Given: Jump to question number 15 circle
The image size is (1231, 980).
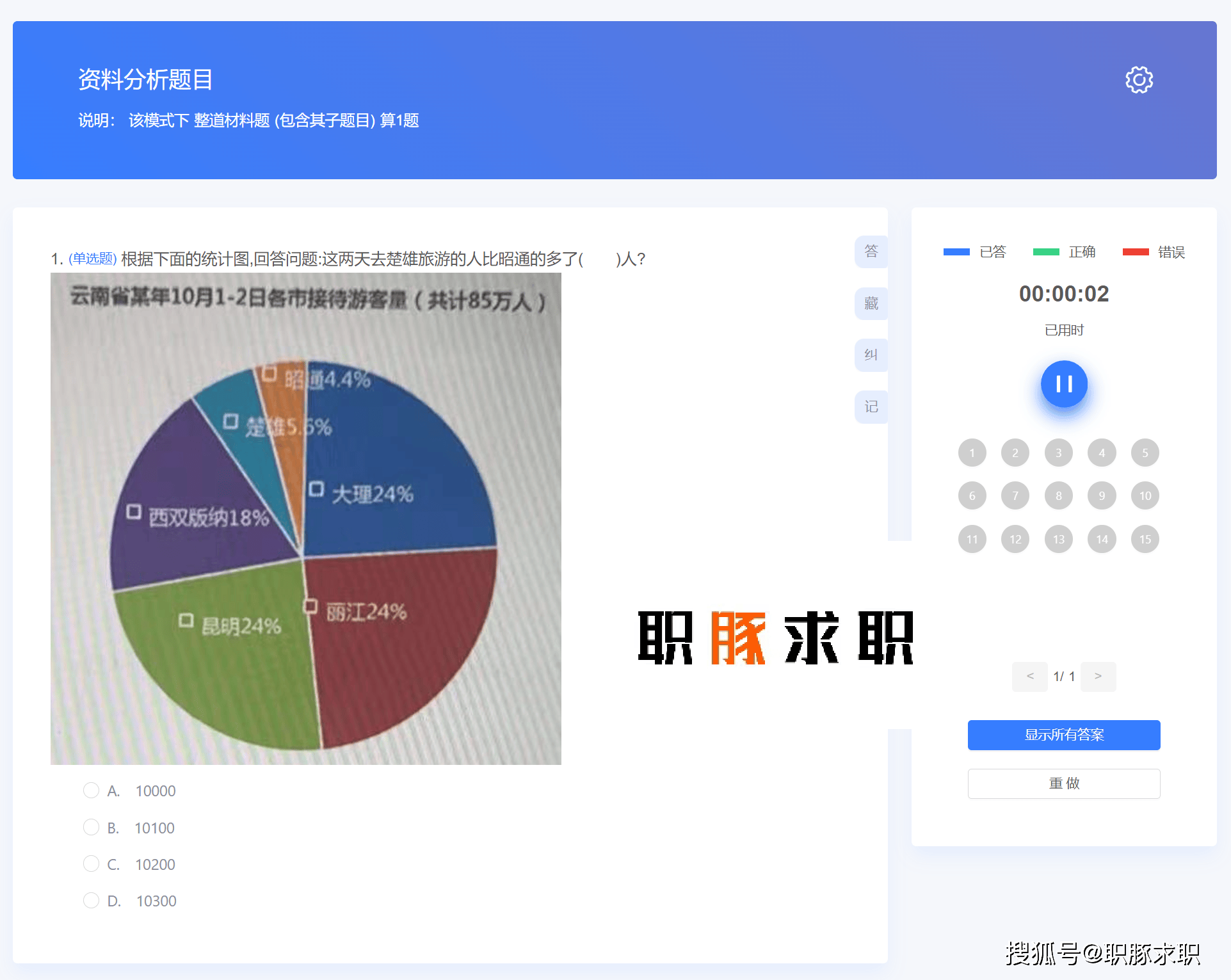Looking at the screenshot, I should click(x=1145, y=539).
